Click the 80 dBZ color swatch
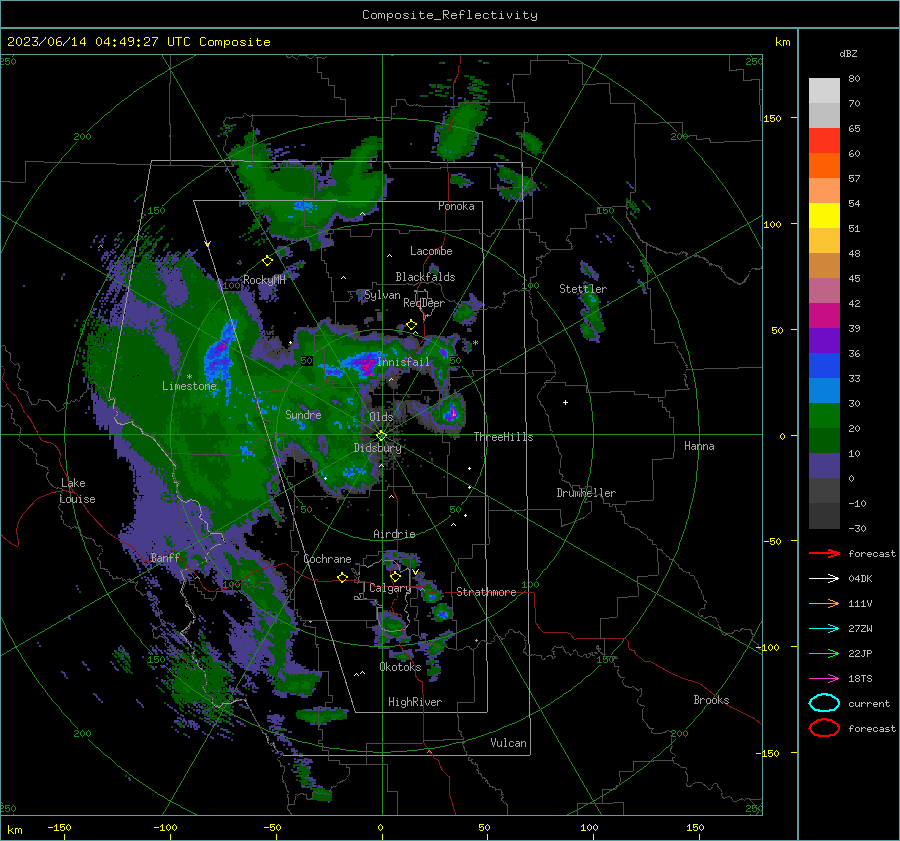The height and width of the screenshot is (841, 900). tap(824, 90)
